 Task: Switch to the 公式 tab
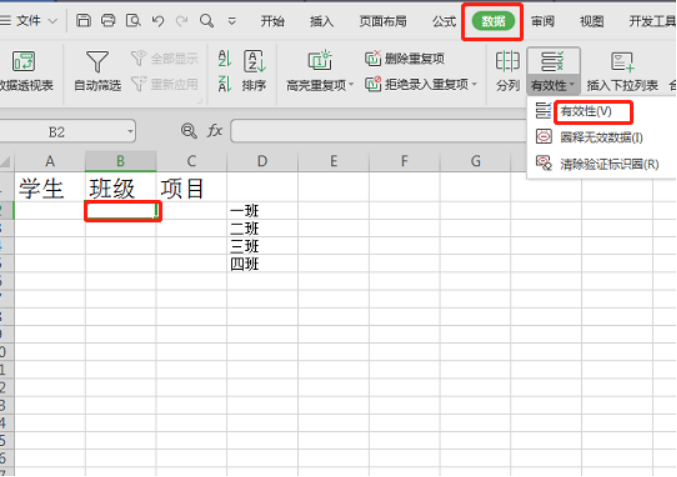[x=444, y=21]
